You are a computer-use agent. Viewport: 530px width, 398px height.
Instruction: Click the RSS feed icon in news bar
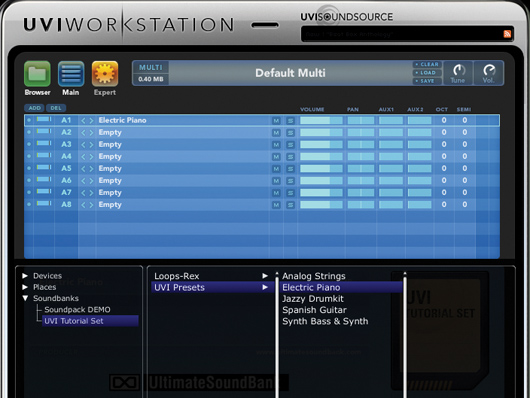coord(507,34)
